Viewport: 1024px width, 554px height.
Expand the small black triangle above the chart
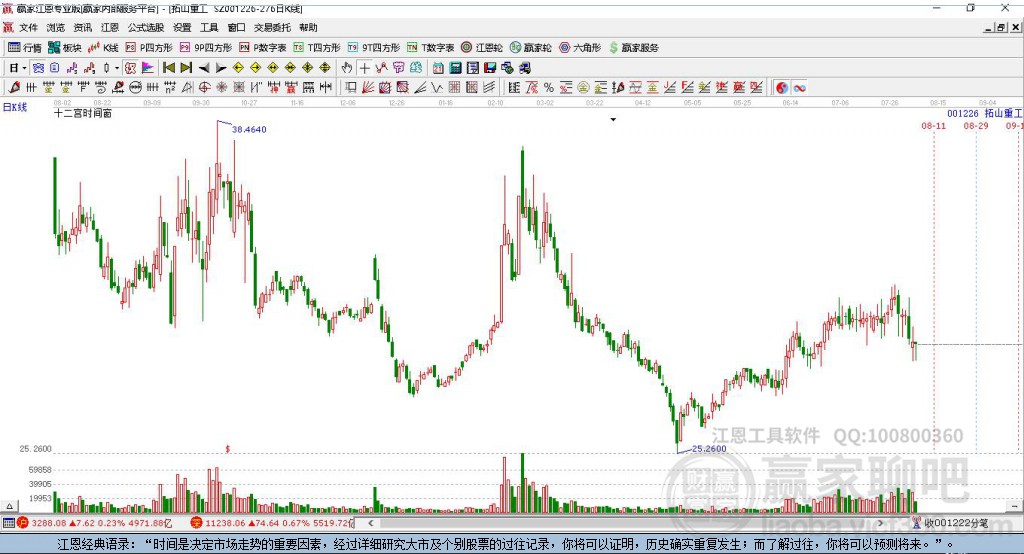point(613,120)
